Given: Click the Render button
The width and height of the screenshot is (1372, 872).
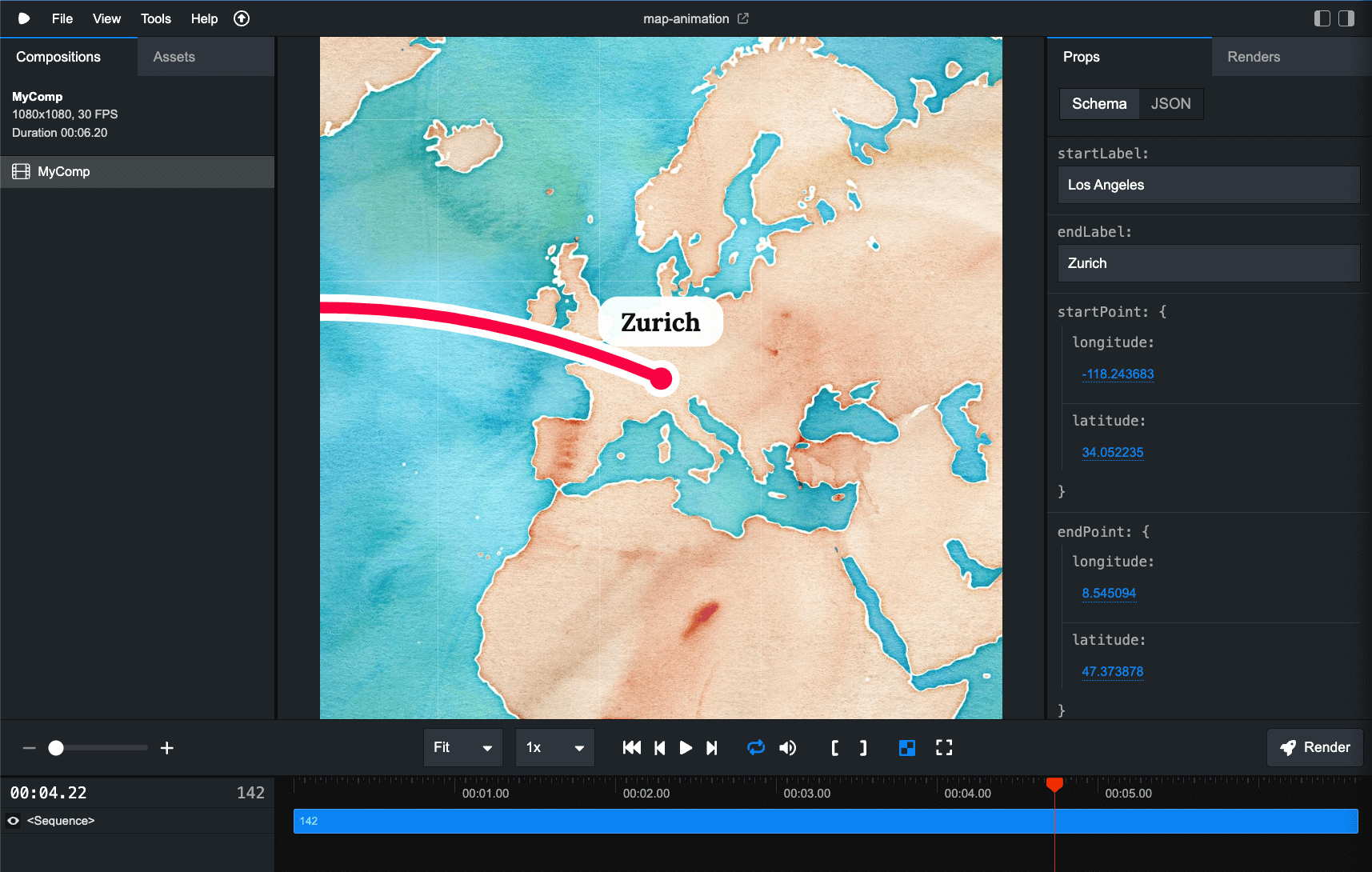Looking at the screenshot, I should pyautogui.click(x=1314, y=747).
